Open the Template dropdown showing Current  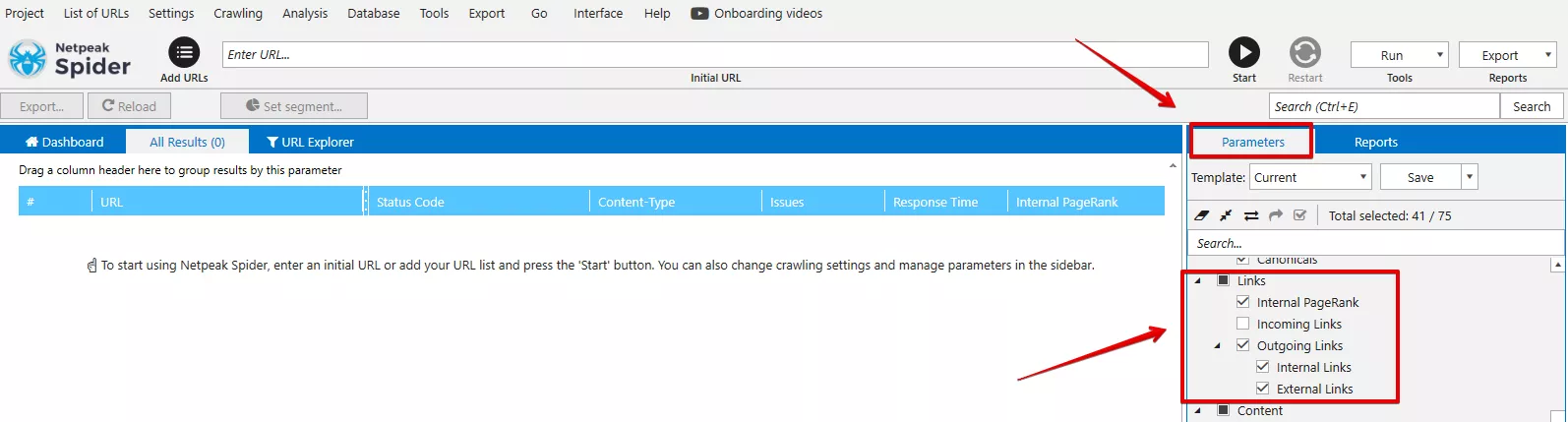point(1311,177)
